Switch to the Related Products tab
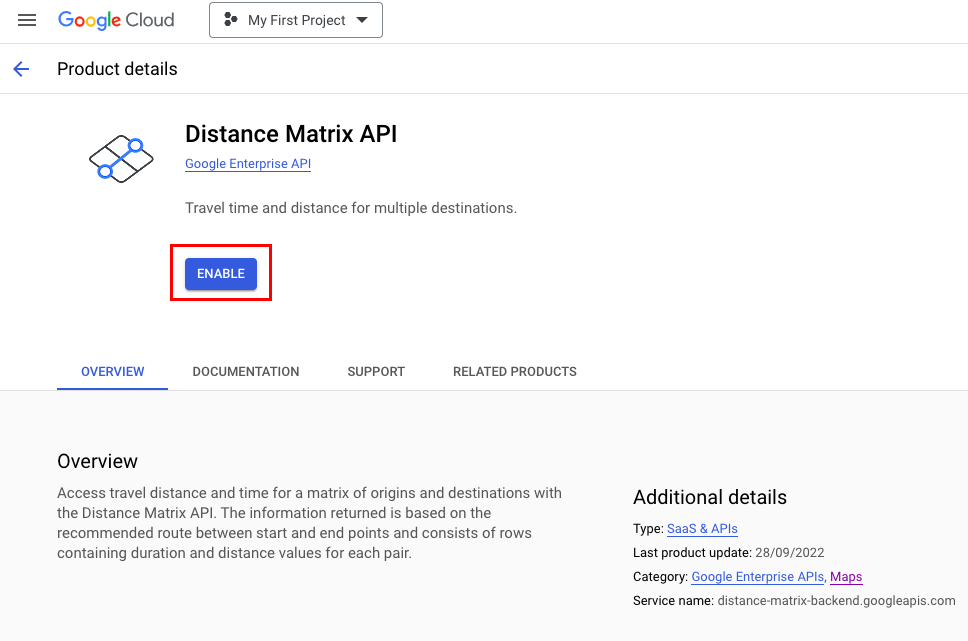This screenshot has width=968, height=641. click(x=515, y=372)
